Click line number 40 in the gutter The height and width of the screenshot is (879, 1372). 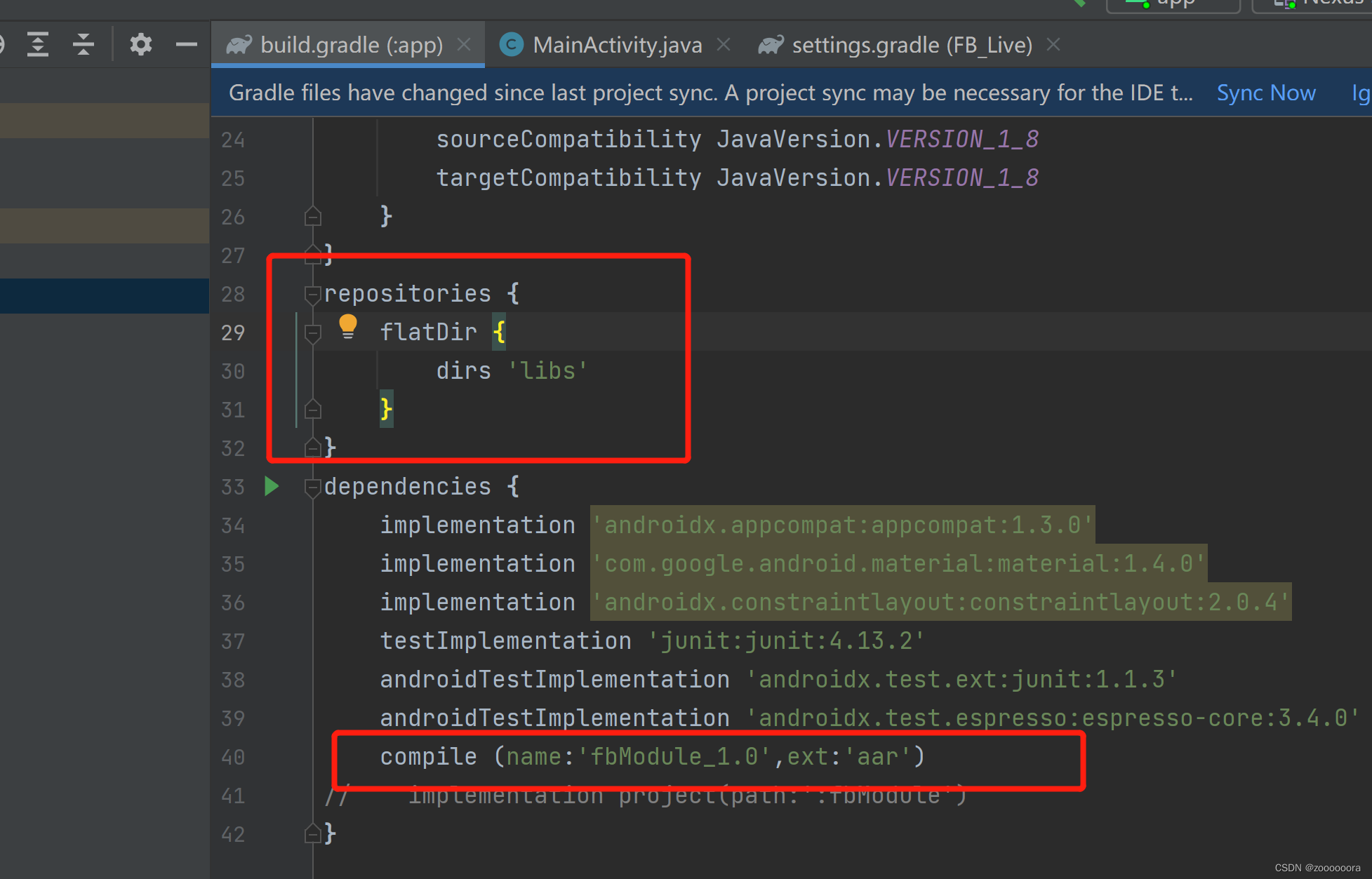click(x=233, y=757)
